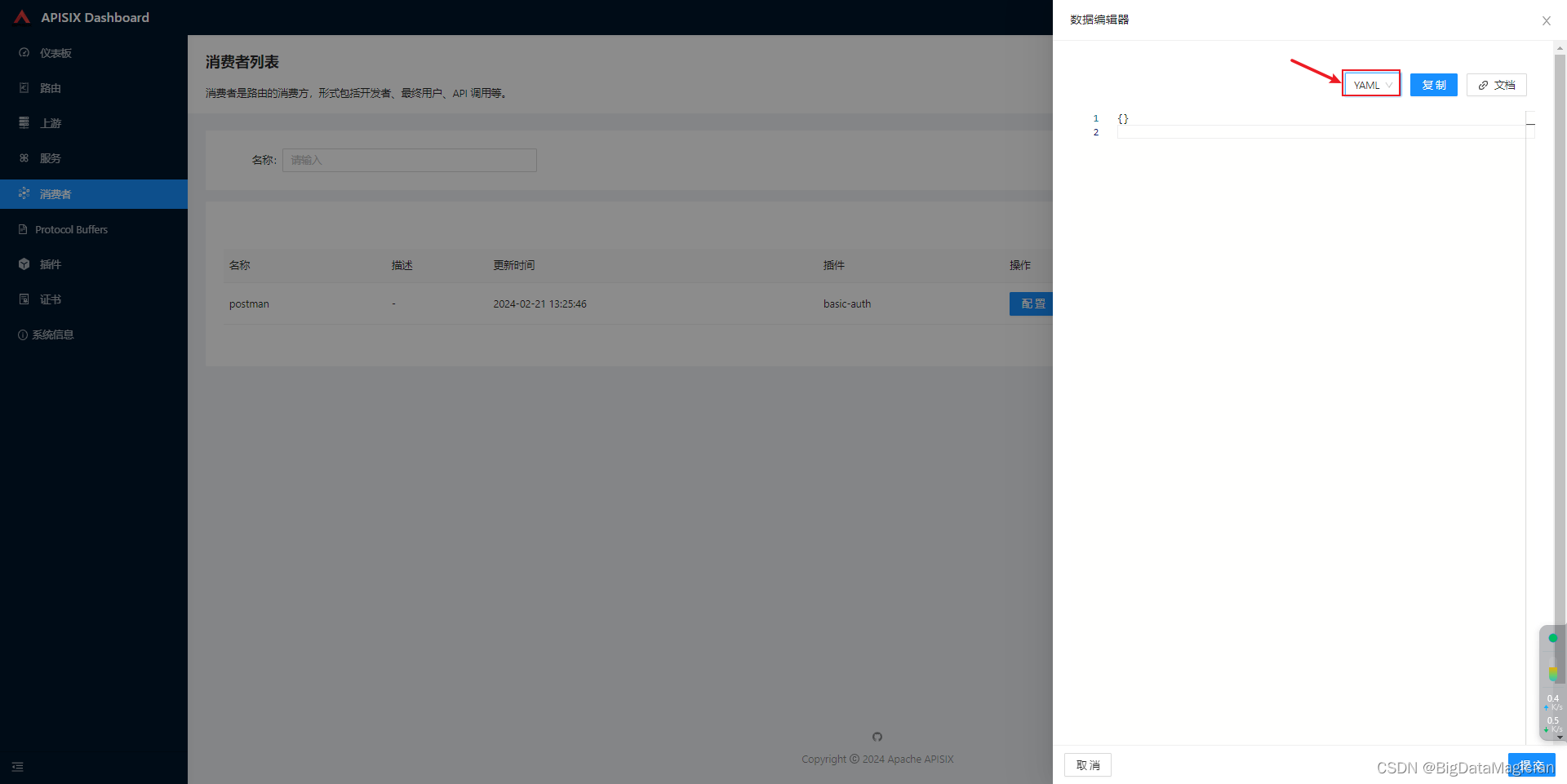Expand the language selector arrow next to YAML
The width and height of the screenshot is (1567, 784).
1389,84
